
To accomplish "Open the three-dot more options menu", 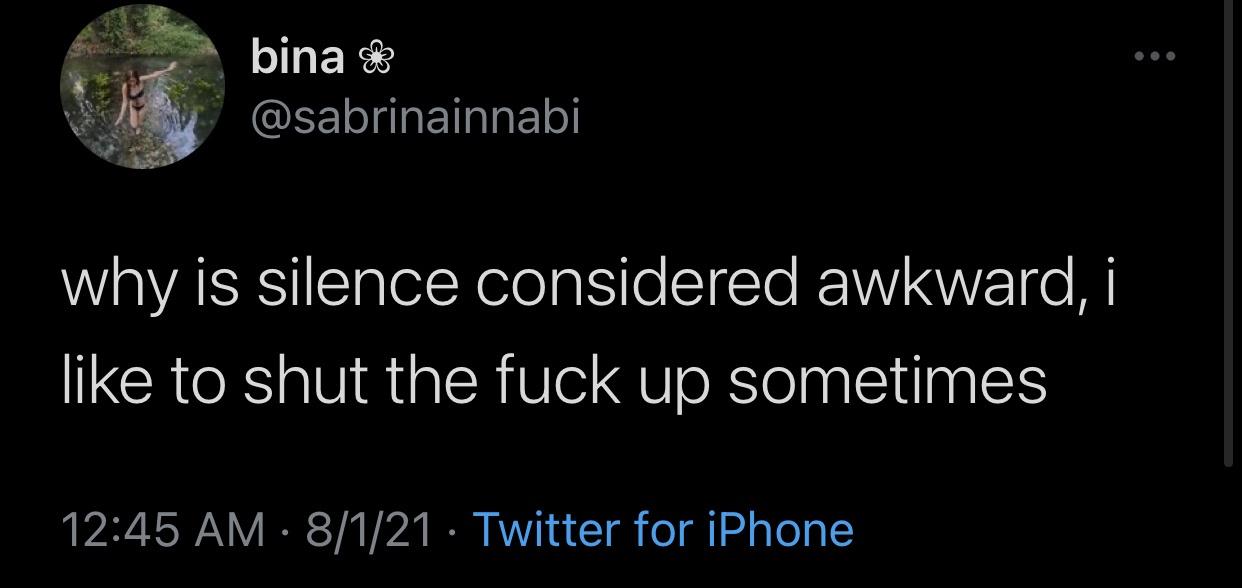I will point(1155,55).
